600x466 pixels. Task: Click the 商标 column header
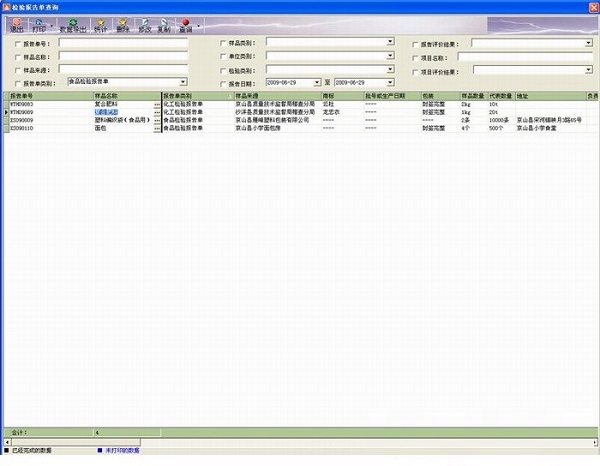pyautogui.click(x=342, y=96)
